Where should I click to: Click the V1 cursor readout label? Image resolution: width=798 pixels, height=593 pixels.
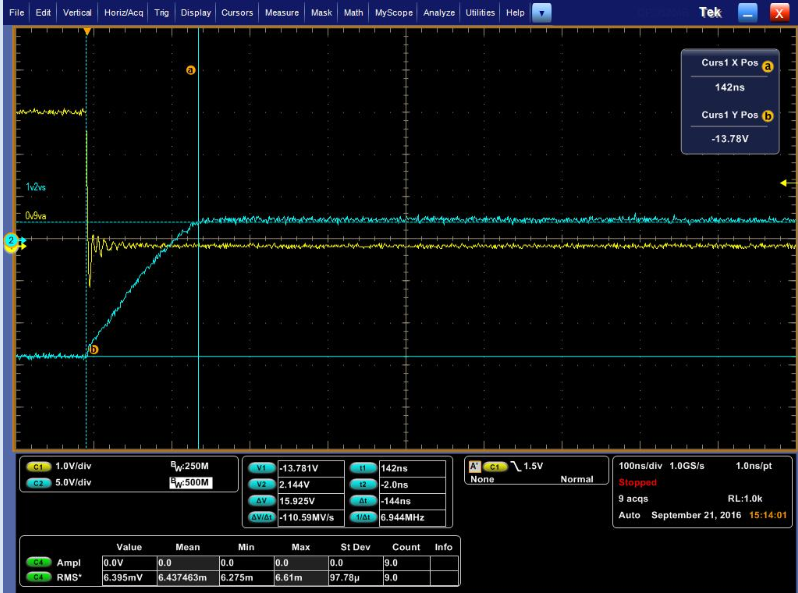coord(261,467)
